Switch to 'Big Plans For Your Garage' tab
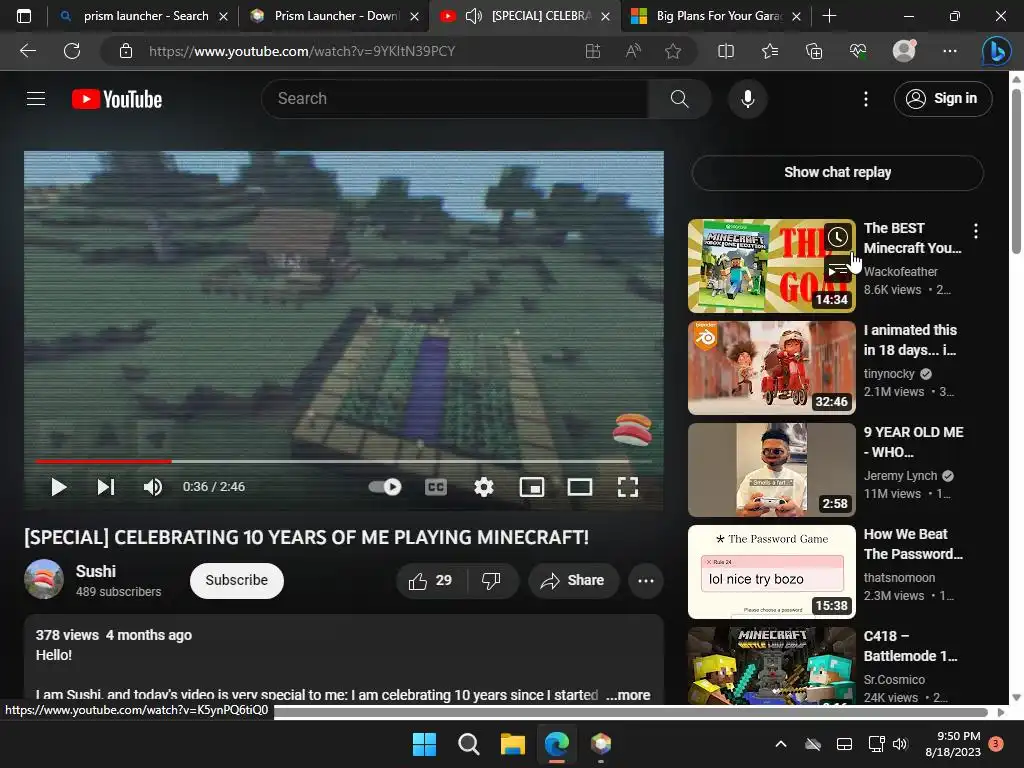1024x768 pixels. coord(715,16)
